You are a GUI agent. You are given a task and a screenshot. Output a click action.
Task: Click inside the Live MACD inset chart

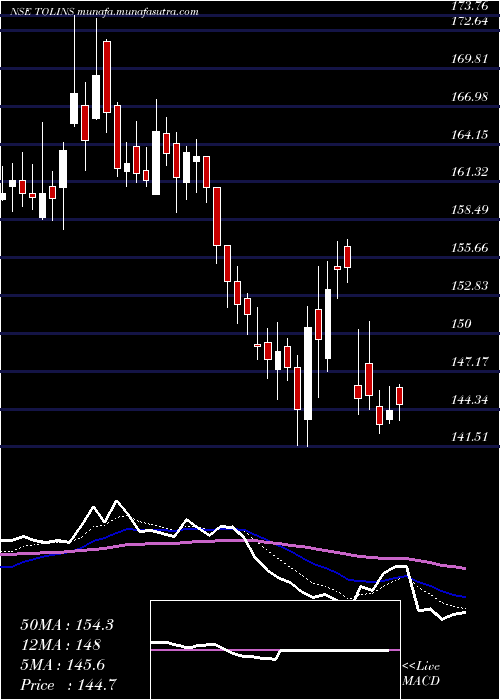pyautogui.click(x=275, y=650)
